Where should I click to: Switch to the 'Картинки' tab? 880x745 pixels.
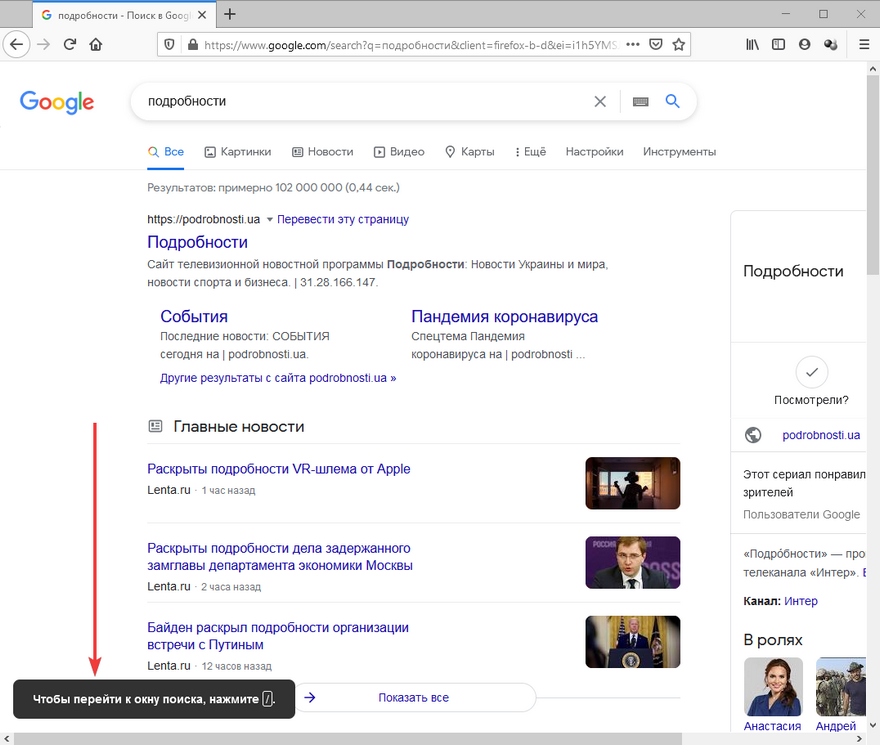[237, 152]
